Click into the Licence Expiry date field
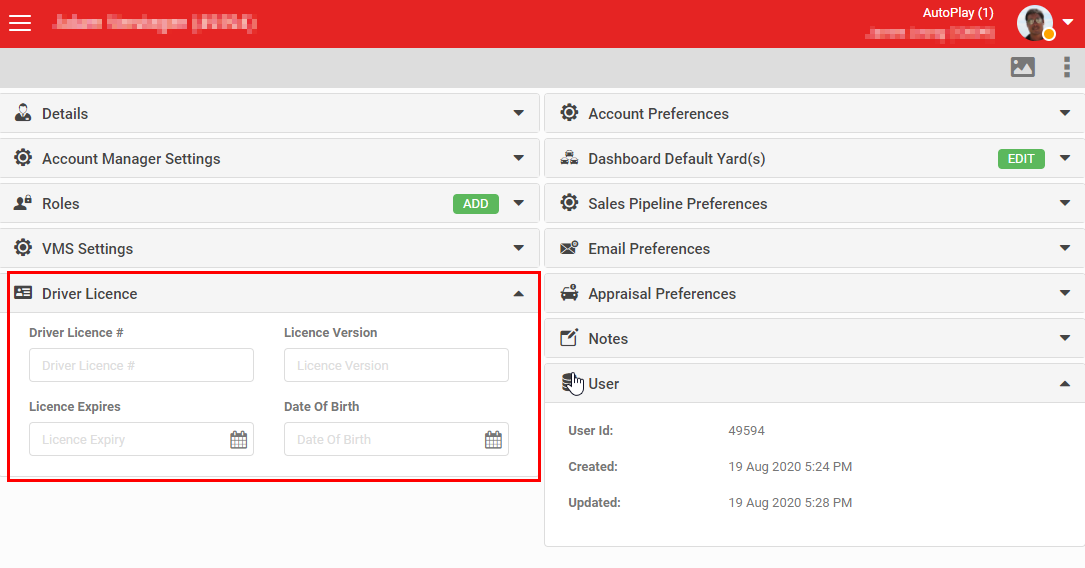1085x568 pixels. 141,439
